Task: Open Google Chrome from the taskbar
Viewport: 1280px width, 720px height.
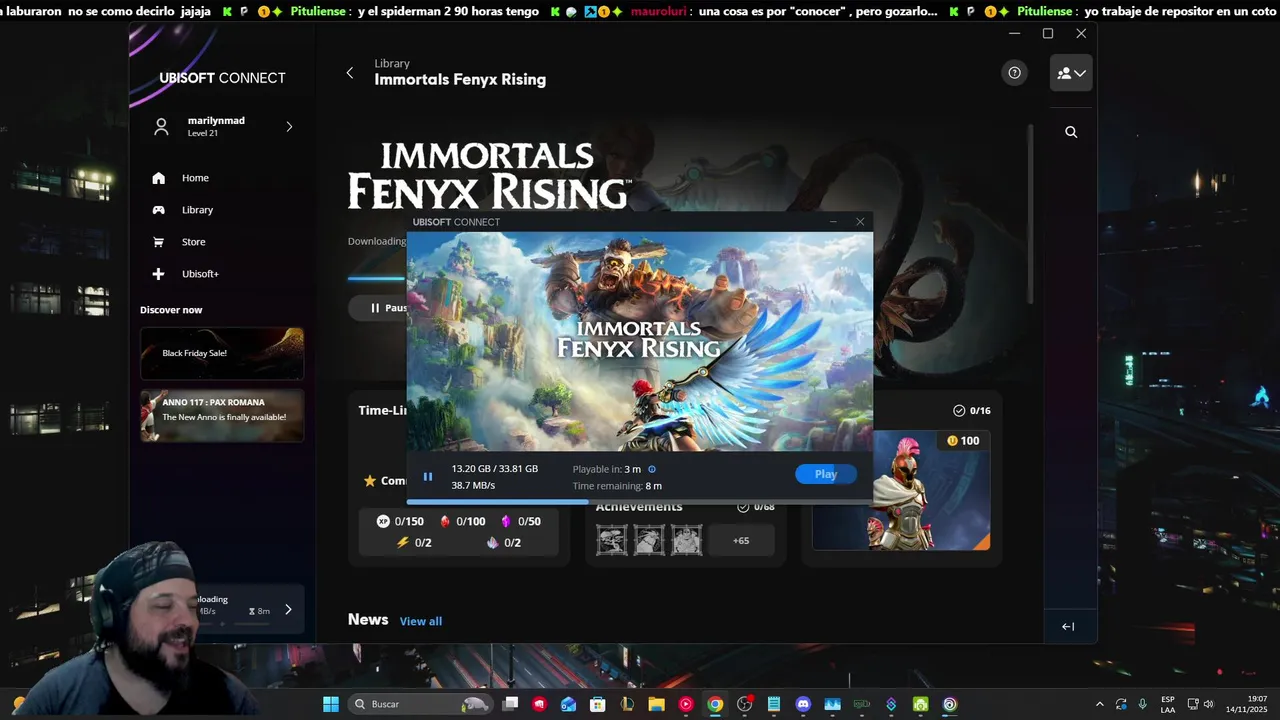Action: click(x=715, y=704)
